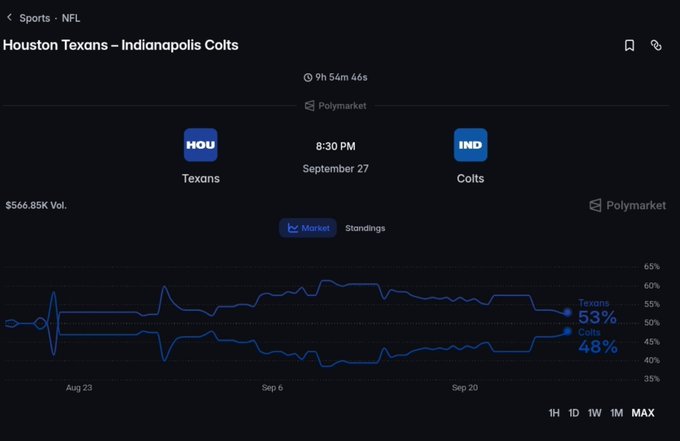Image resolution: width=680 pixels, height=441 pixels.
Task: Click the Houston Texans – Indianapolis Colts title
Action: pos(121,45)
